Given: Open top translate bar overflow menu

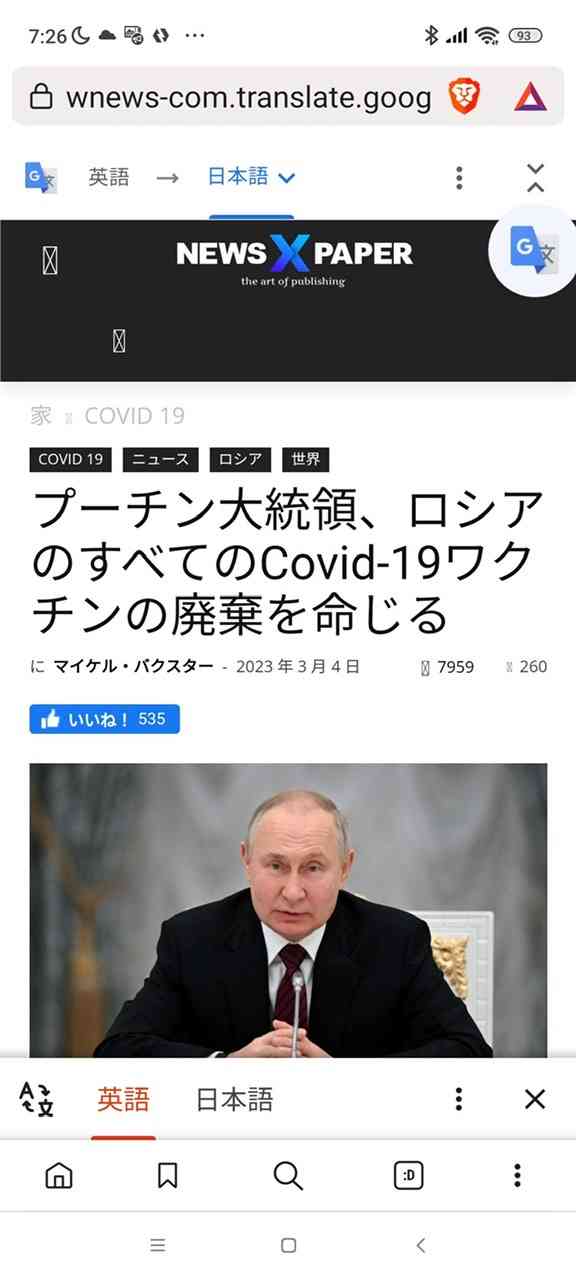Looking at the screenshot, I should point(459,178).
